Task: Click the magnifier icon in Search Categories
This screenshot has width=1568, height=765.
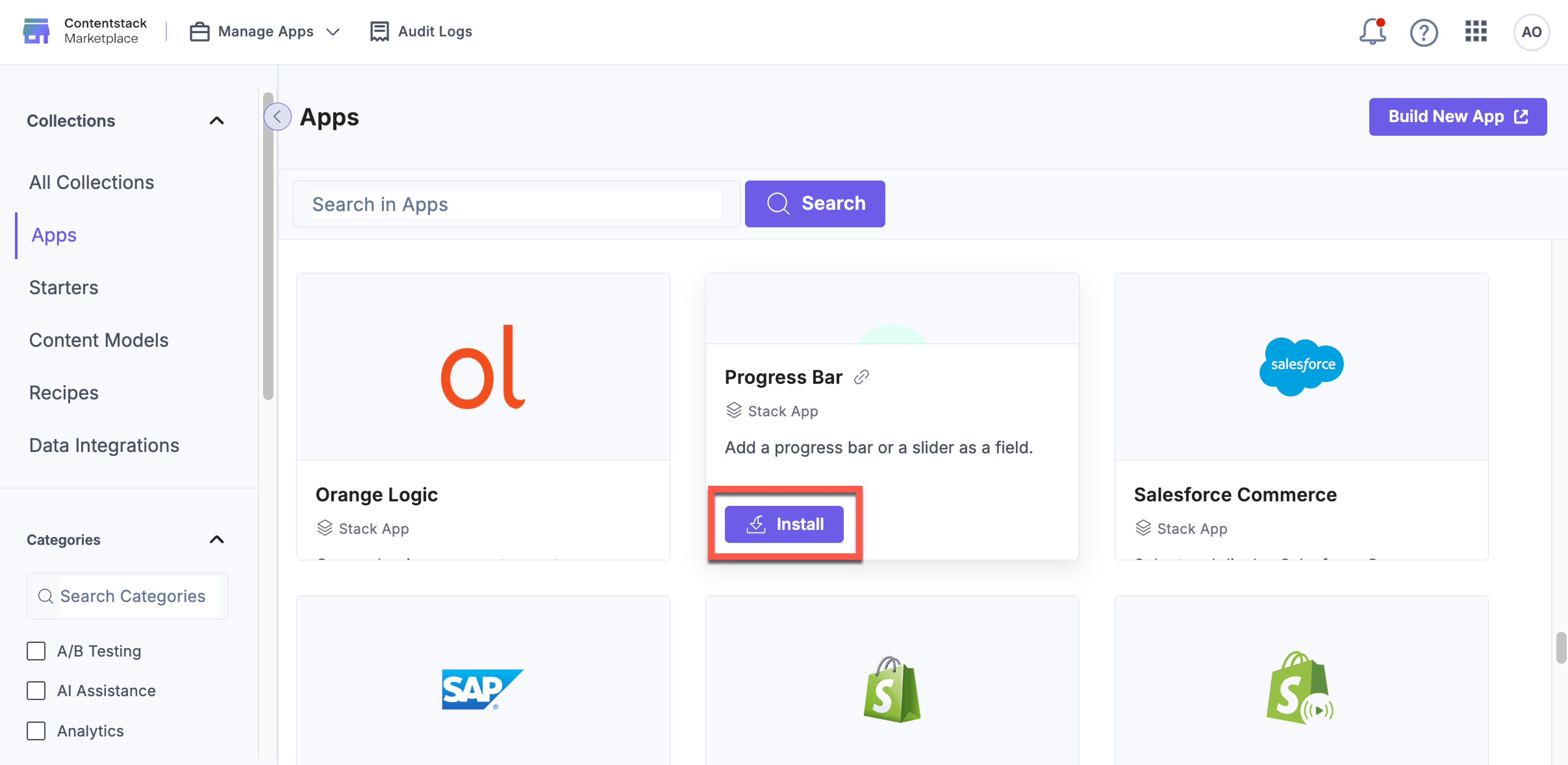Action: pyautogui.click(x=46, y=595)
